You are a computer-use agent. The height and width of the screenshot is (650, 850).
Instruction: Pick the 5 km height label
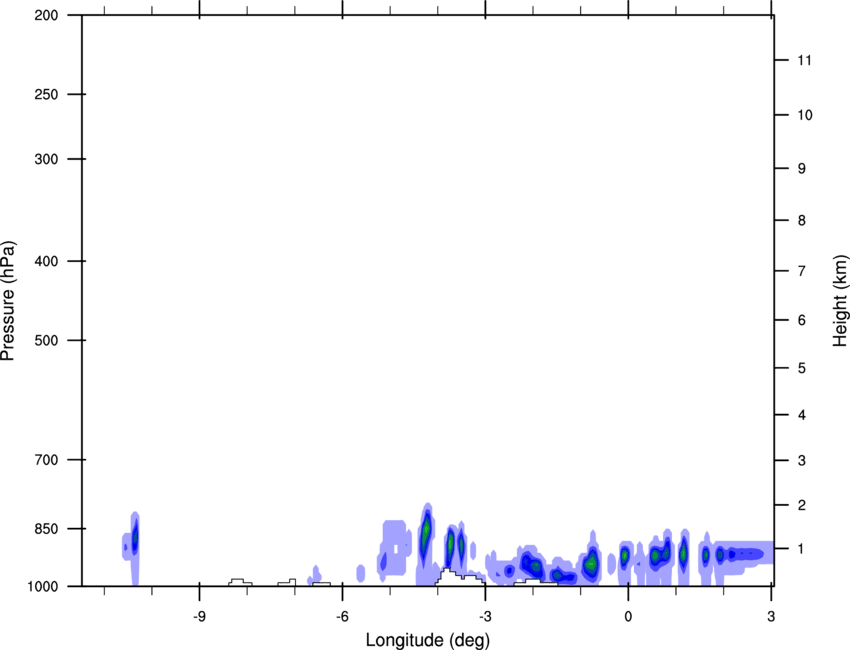coord(802,368)
